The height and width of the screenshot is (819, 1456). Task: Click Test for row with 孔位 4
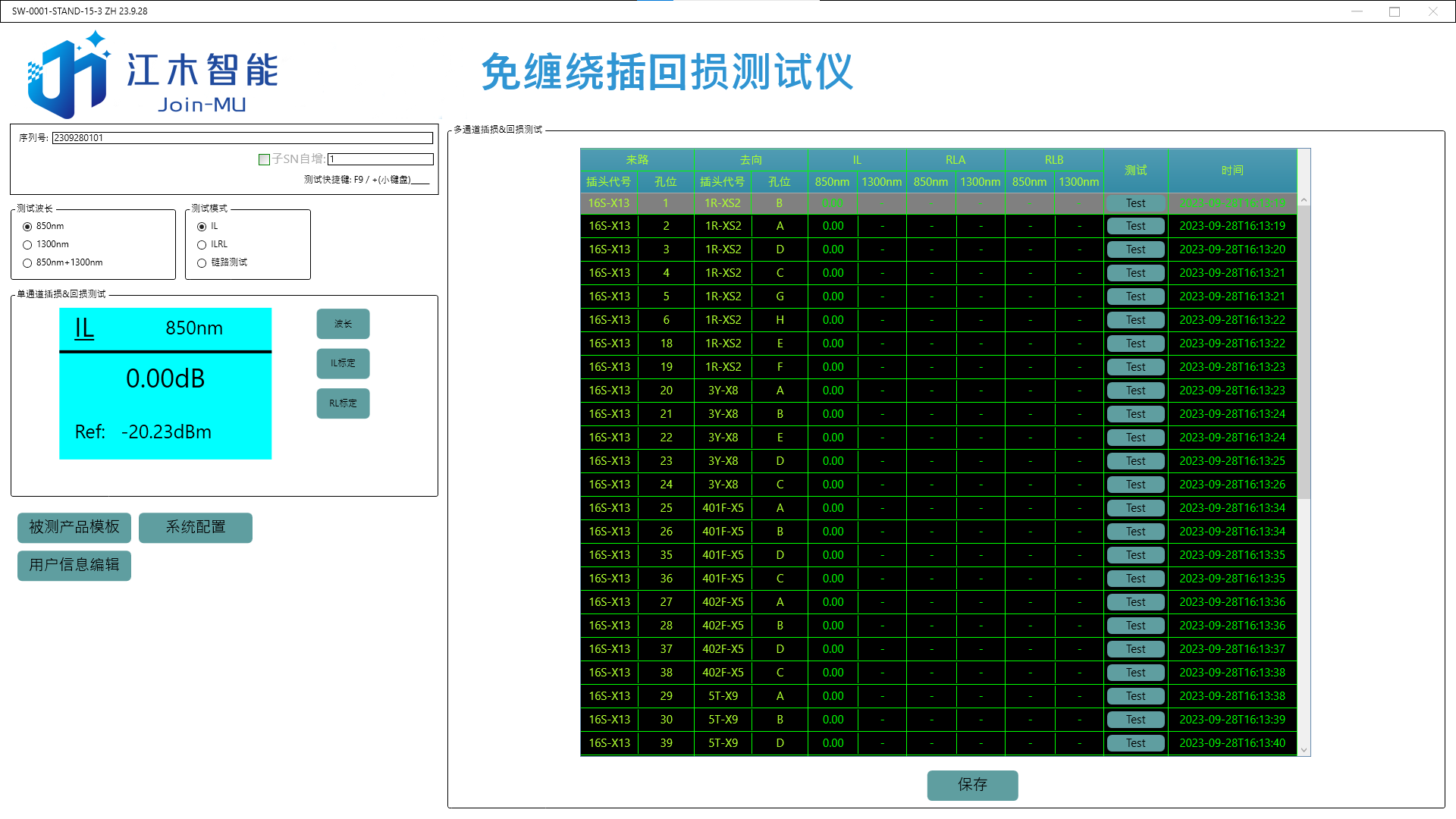[x=1135, y=273]
